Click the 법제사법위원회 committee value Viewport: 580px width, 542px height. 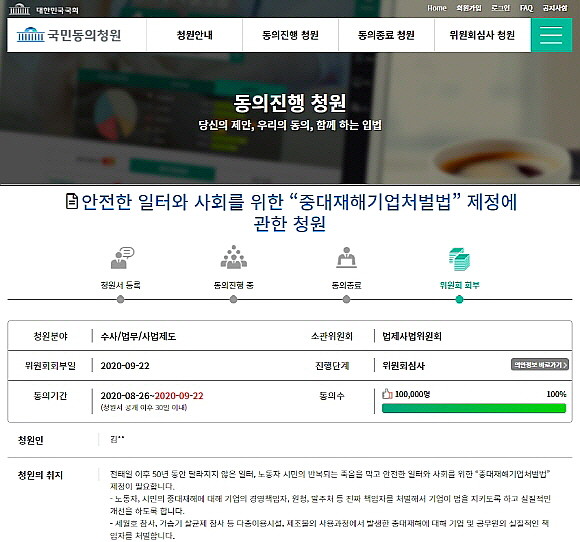click(x=412, y=336)
